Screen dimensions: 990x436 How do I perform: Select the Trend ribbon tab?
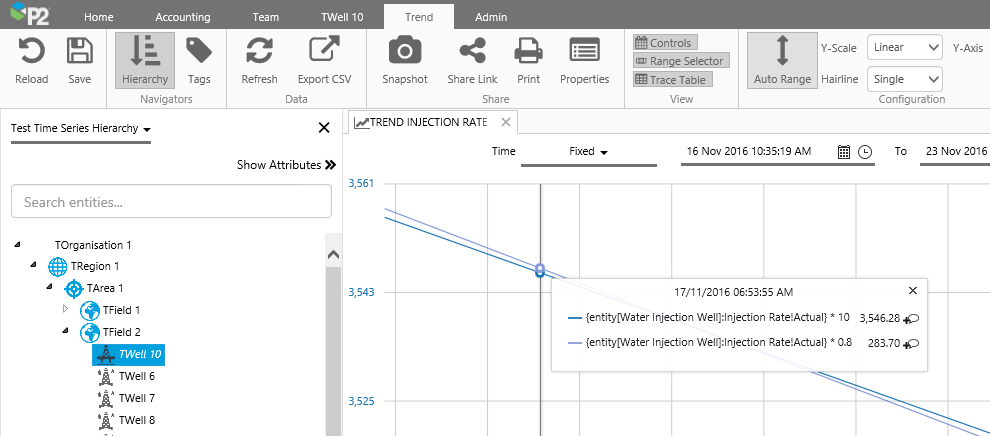[x=419, y=17]
